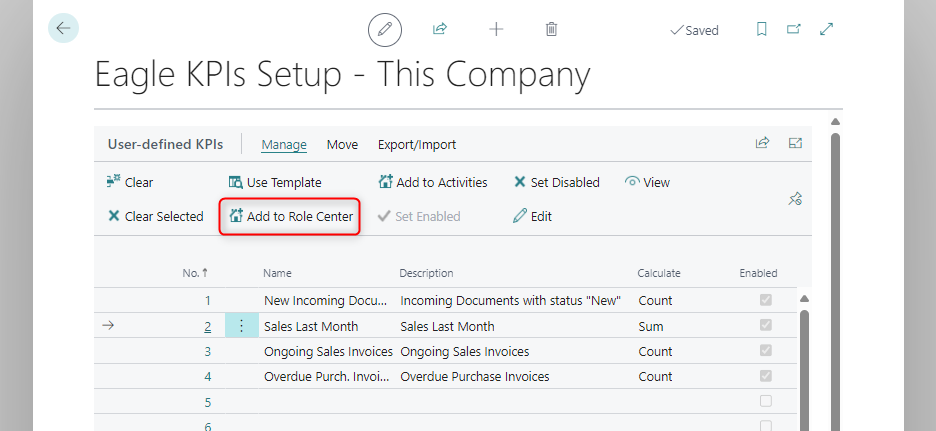This screenshot has width=936, height=431.
Task: Click Add to Role Center
Action: click(291, 217)
